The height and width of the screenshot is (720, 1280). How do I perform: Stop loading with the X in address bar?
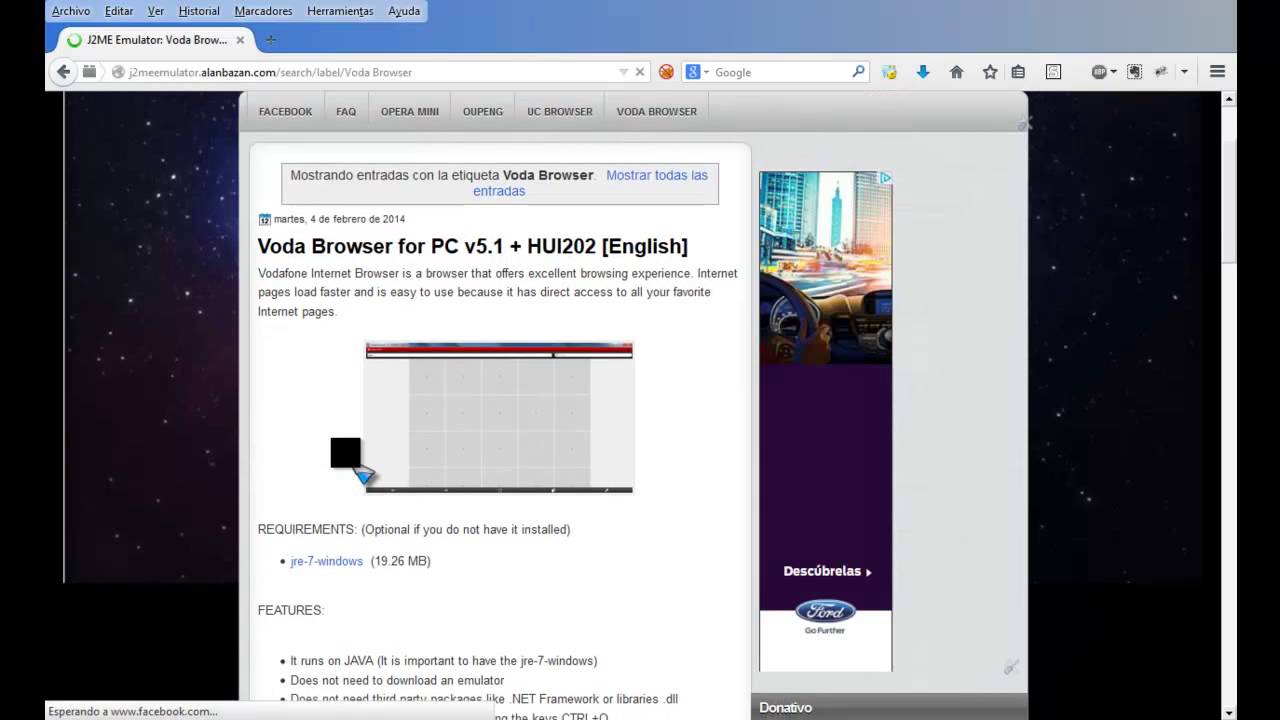640,72
